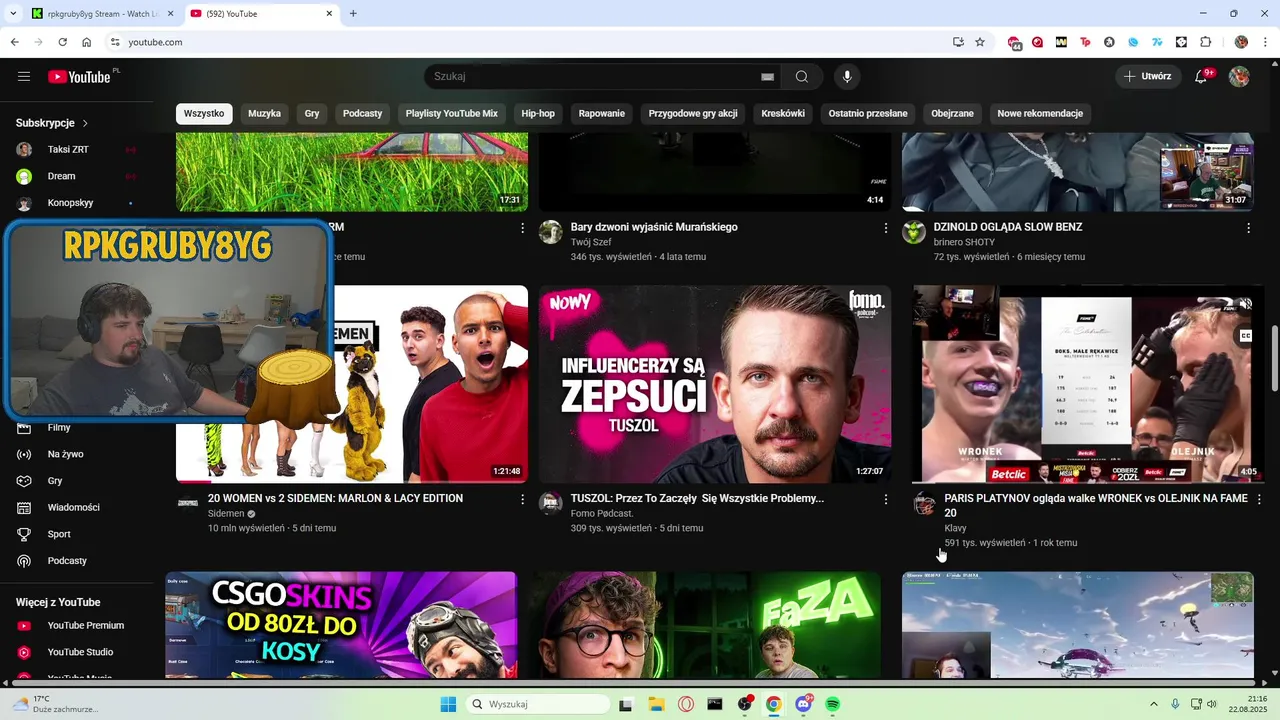Unmute the WRONEK vs OLEJNIK preview
Screen dimensions: 1280x720
pos(1245,304)
